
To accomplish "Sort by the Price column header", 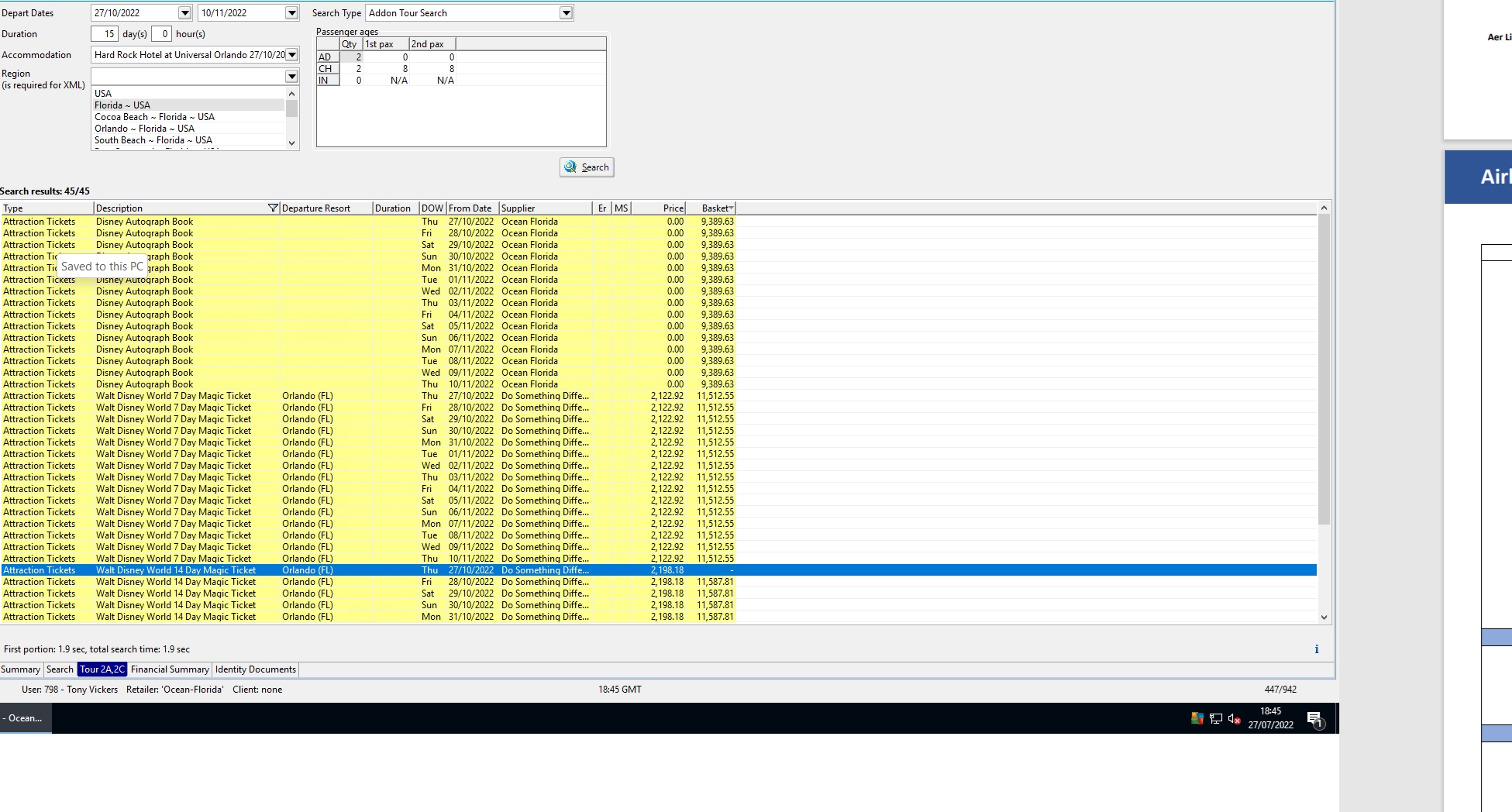I will 659,208.
